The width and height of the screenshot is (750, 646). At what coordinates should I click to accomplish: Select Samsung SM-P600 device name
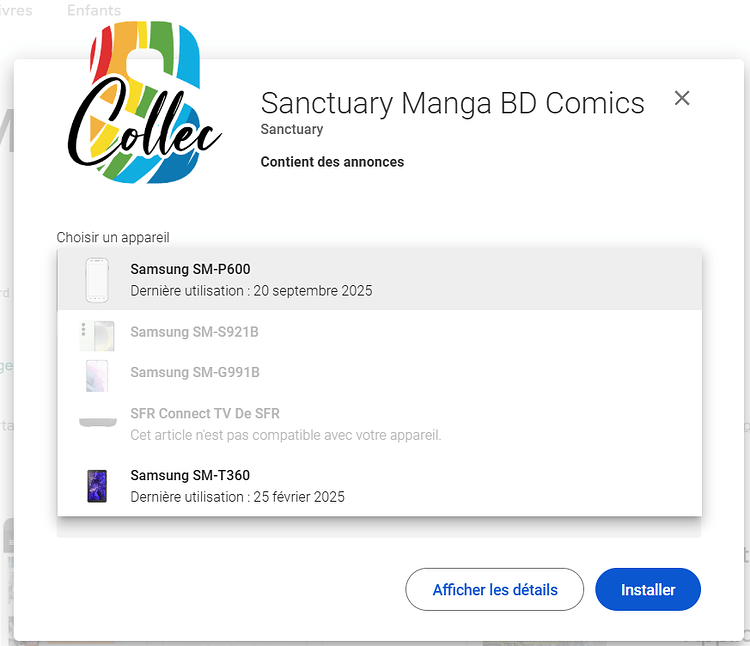tap(190, 269)
